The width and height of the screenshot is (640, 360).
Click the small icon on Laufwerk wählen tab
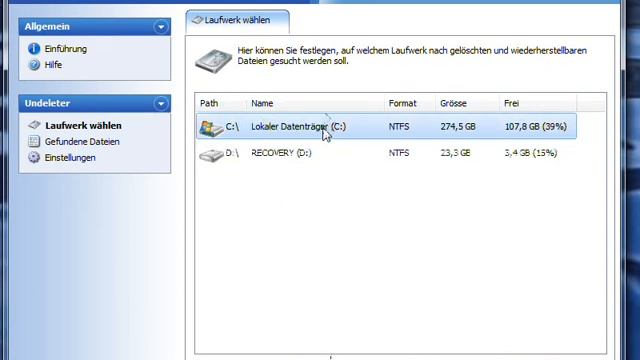coord(198,20)
